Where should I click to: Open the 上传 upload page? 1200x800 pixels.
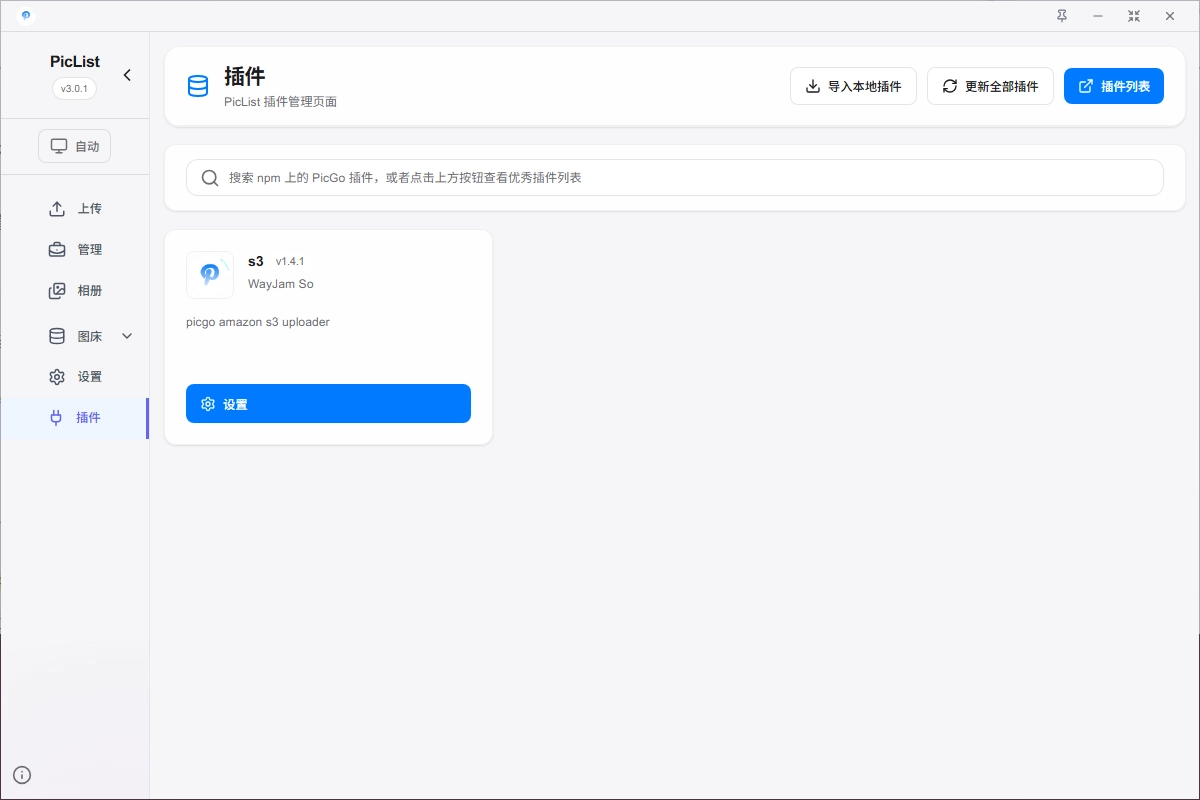[x=74, y=209]
